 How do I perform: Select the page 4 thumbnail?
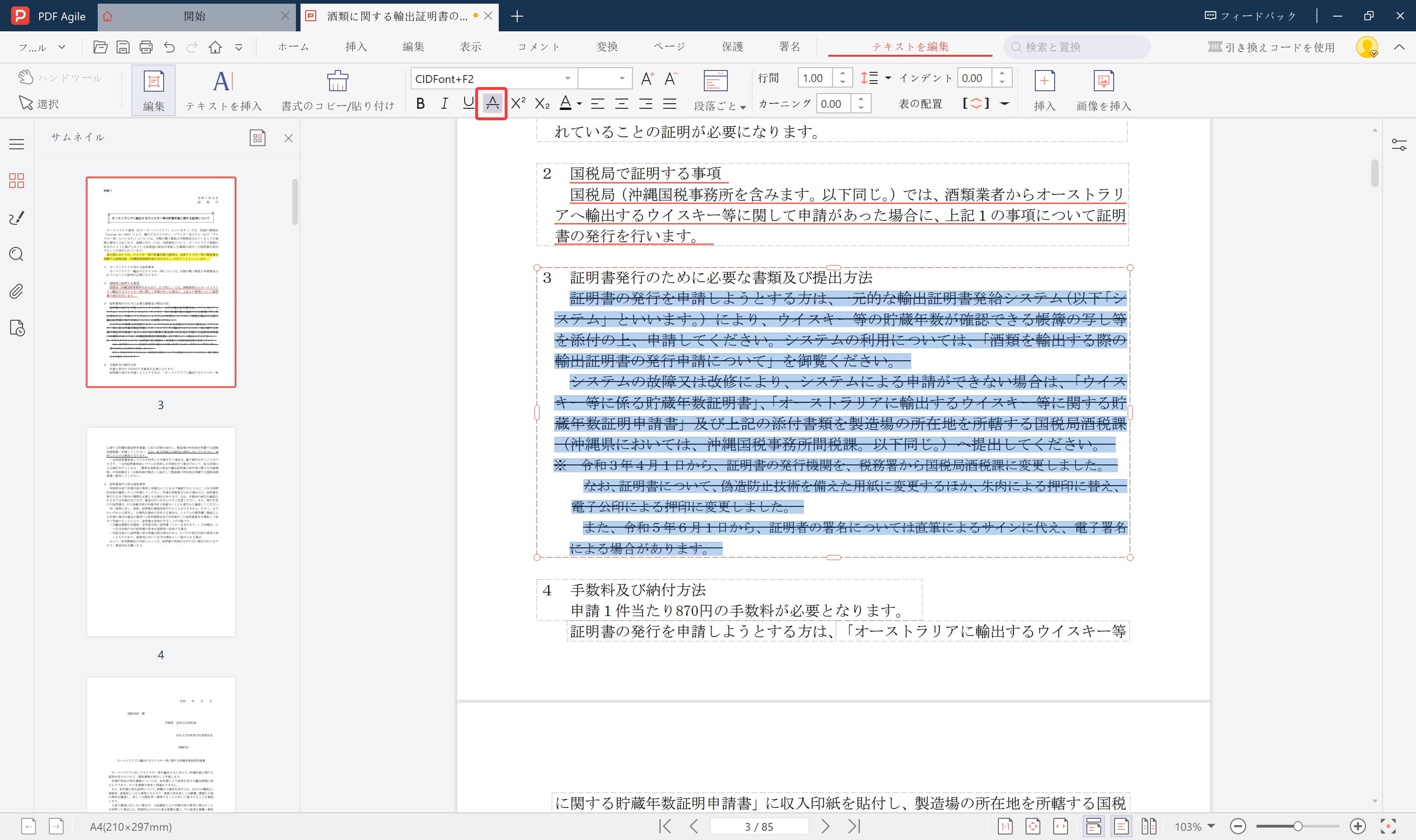161,532
